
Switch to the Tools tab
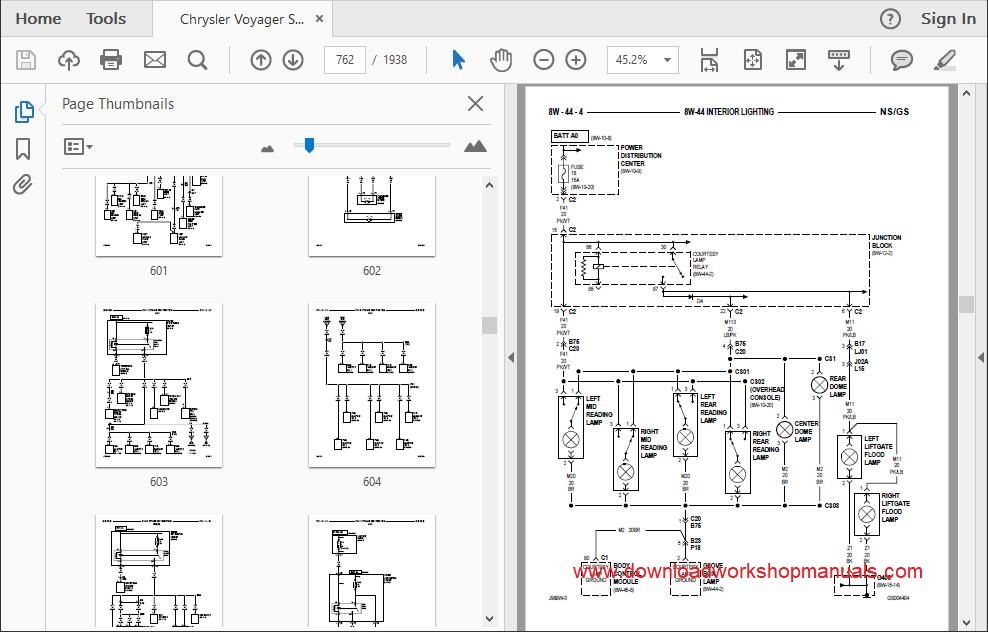[x=106, y=19]
